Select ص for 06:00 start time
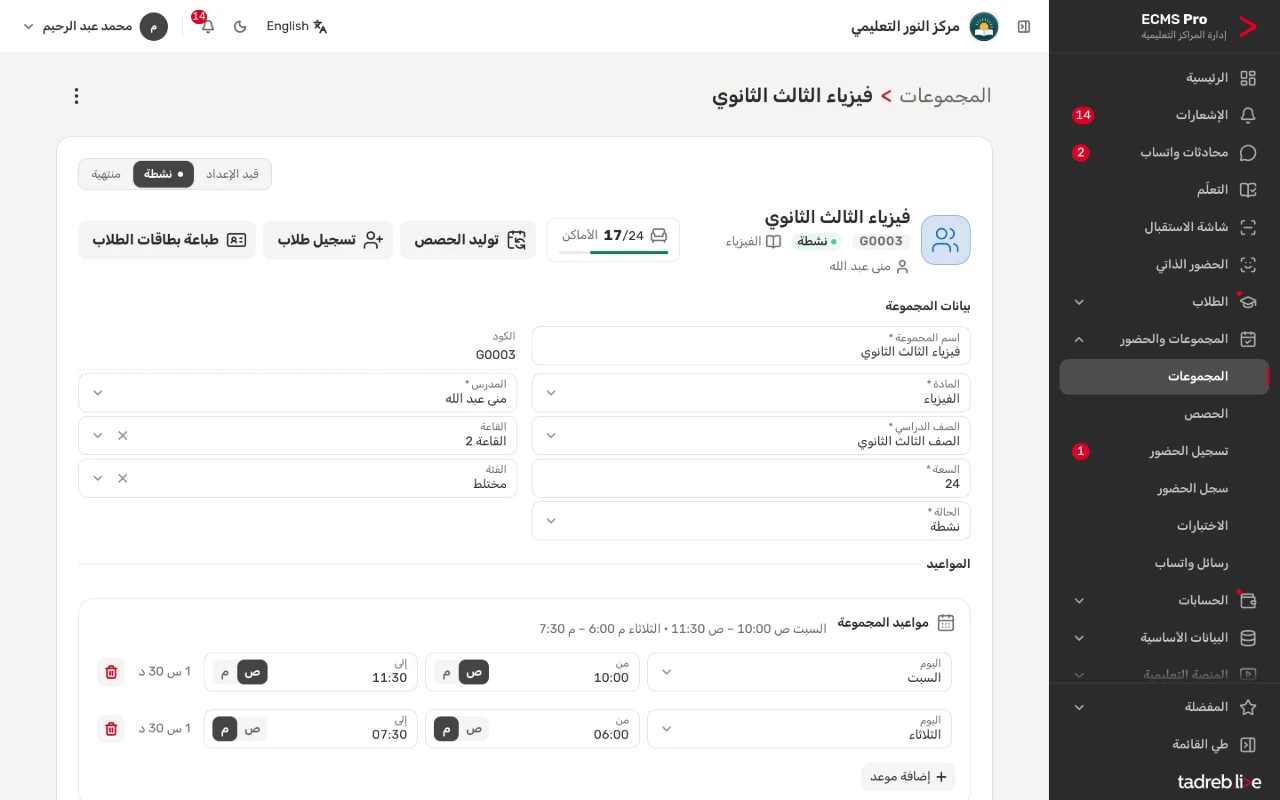 [x=474, y=729]
